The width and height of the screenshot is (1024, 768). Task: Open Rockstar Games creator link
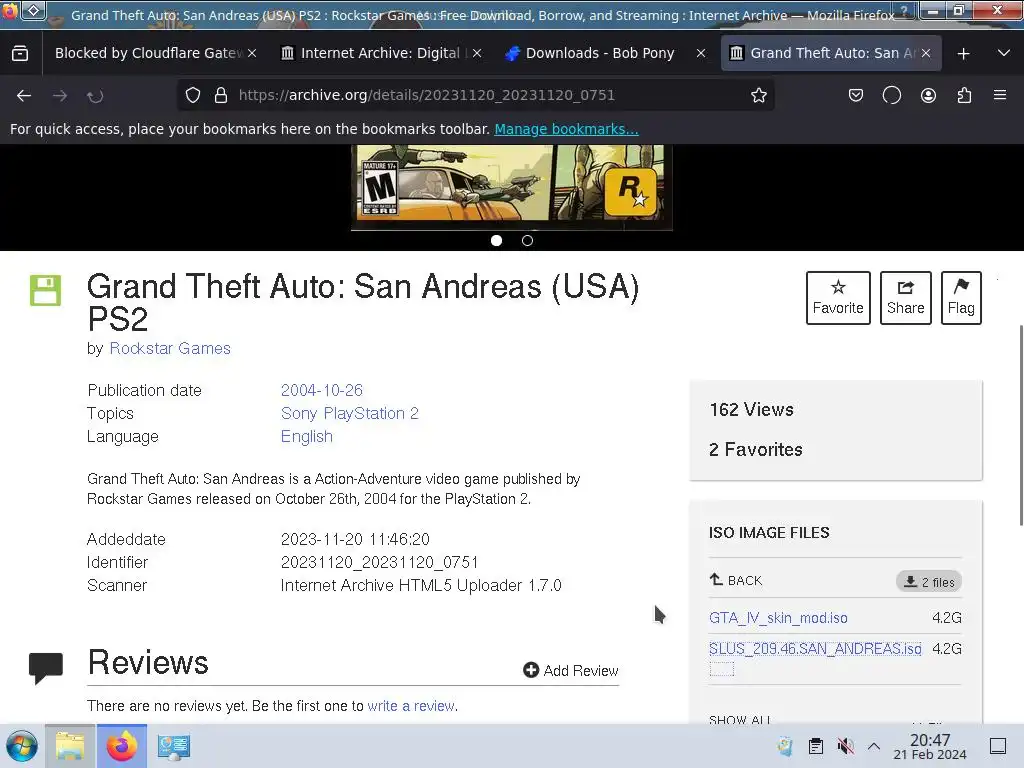170,349
